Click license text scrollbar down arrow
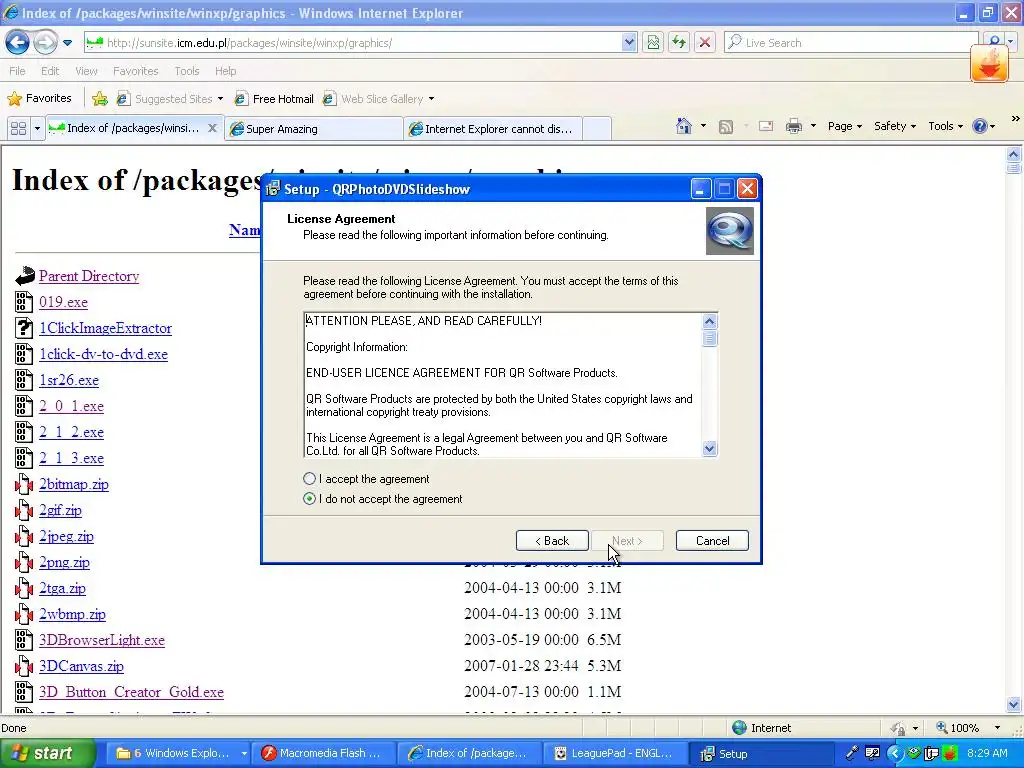Viewport: 1024px width, 768px height. tap(709, 449)
